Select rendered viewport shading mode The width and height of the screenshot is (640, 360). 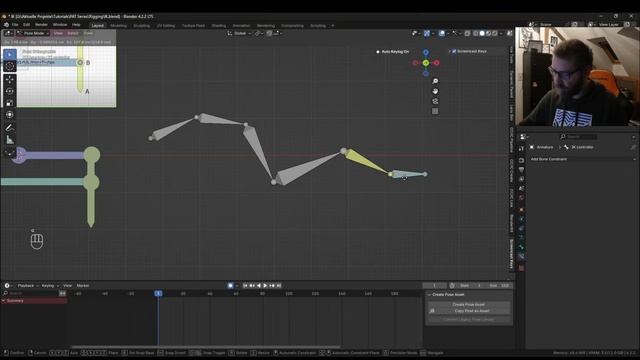(x=495, y=33)
